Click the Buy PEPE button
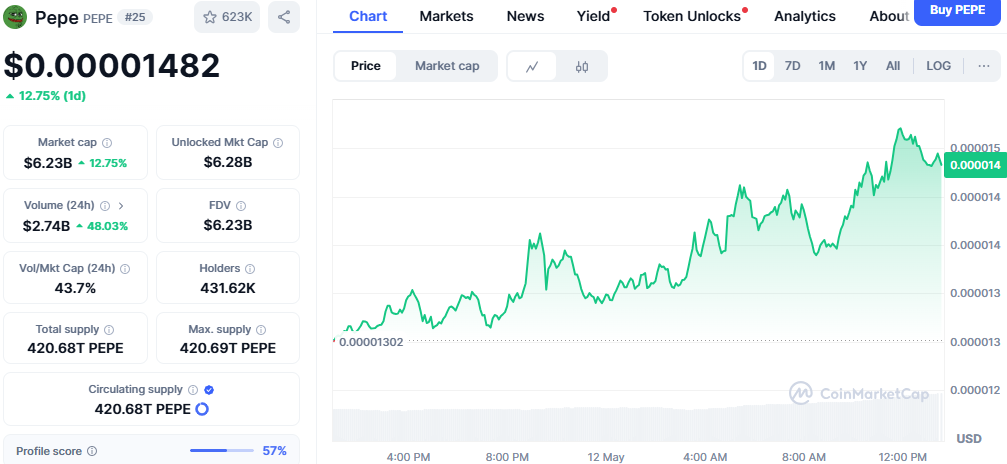 [958, 12]
